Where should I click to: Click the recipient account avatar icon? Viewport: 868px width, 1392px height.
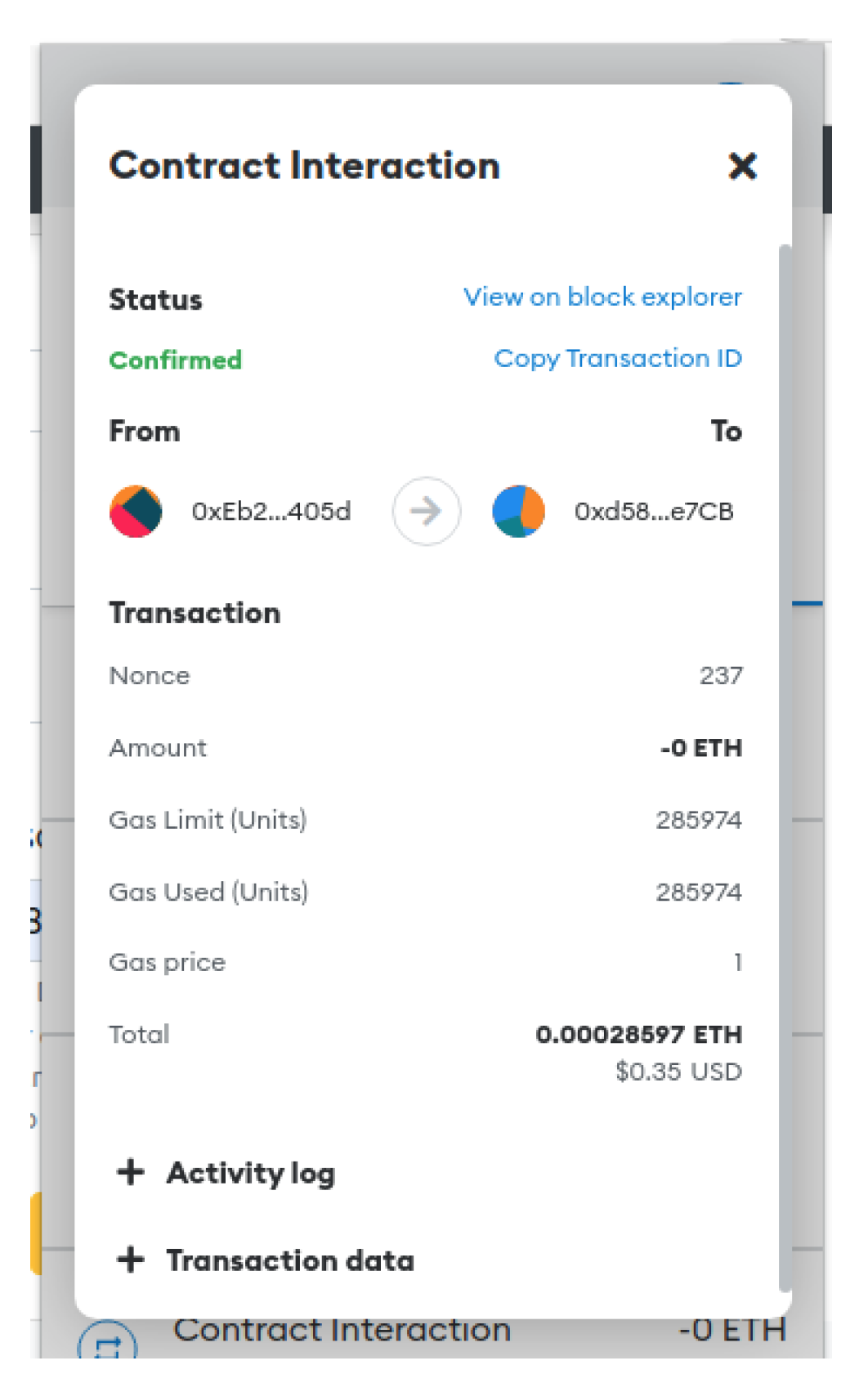point(518,512)
